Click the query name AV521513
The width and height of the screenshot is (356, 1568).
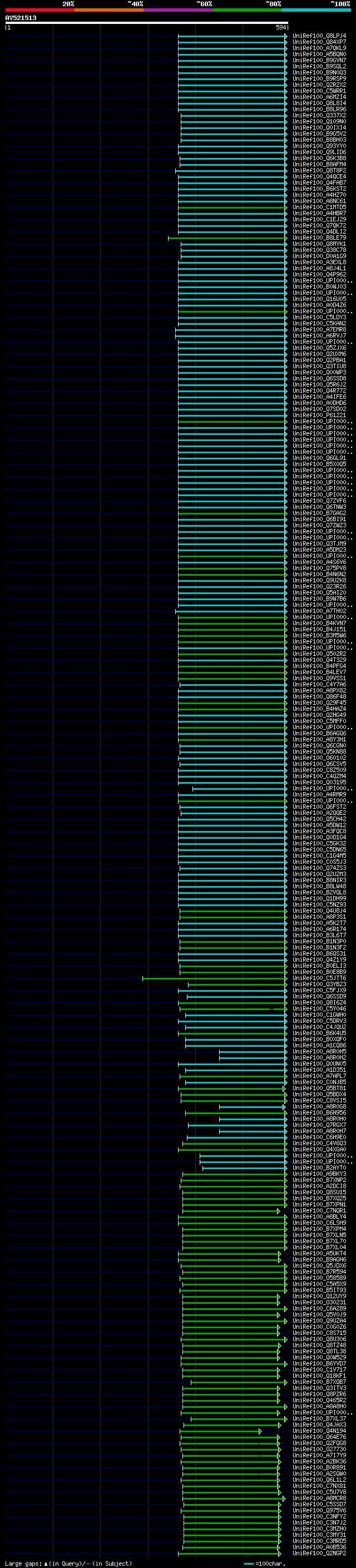[x=21, y=18]
